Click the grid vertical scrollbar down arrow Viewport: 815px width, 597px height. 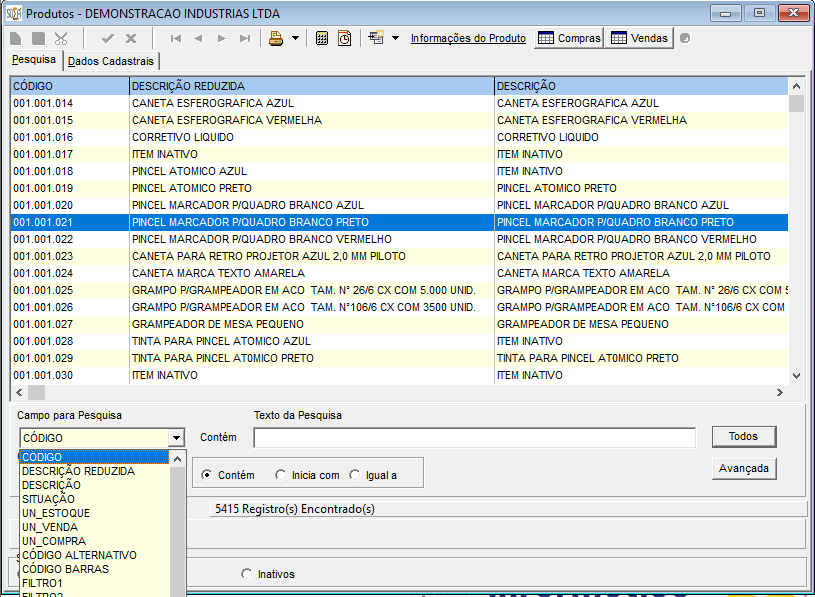click(x=796, y=376)
